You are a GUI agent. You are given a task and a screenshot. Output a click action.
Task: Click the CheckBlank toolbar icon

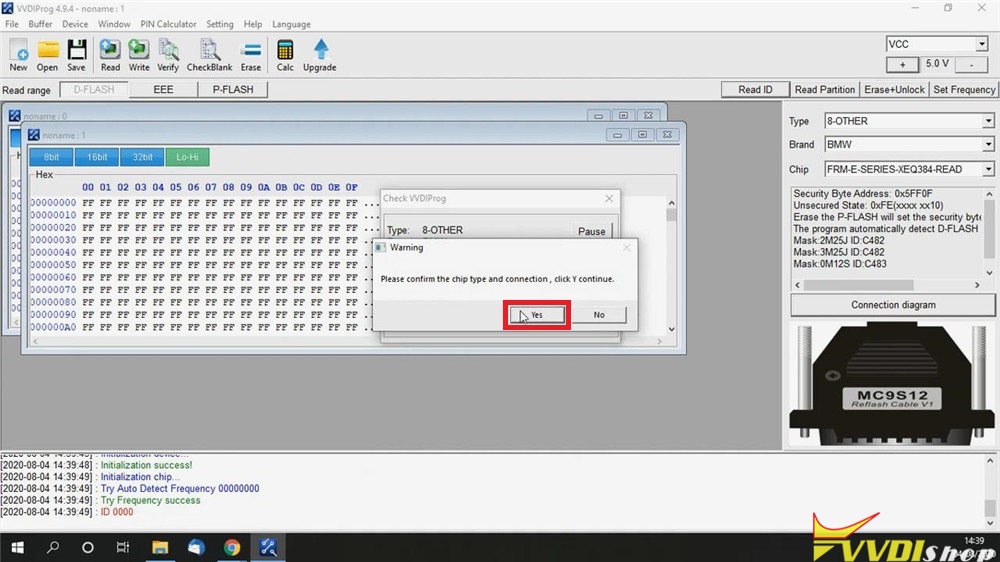(x=209, y=55)
